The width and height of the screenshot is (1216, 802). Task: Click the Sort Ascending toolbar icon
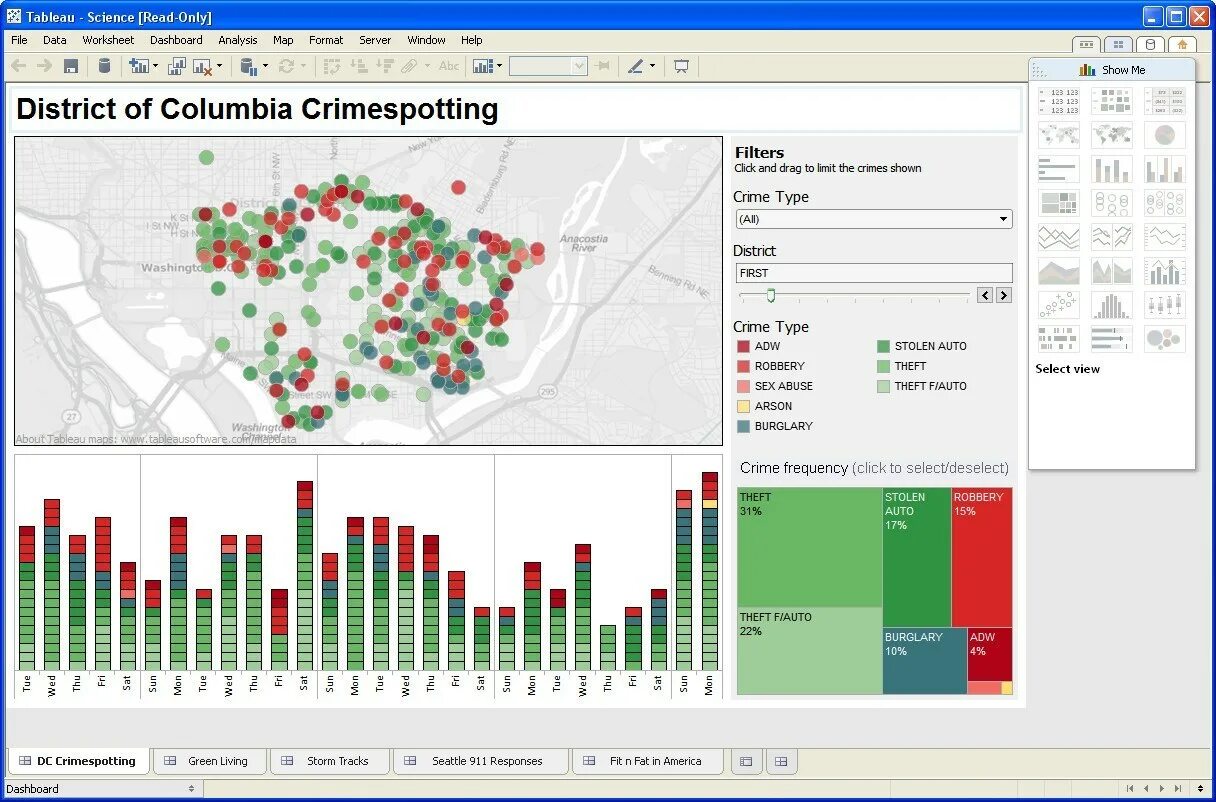coord(359,66)
